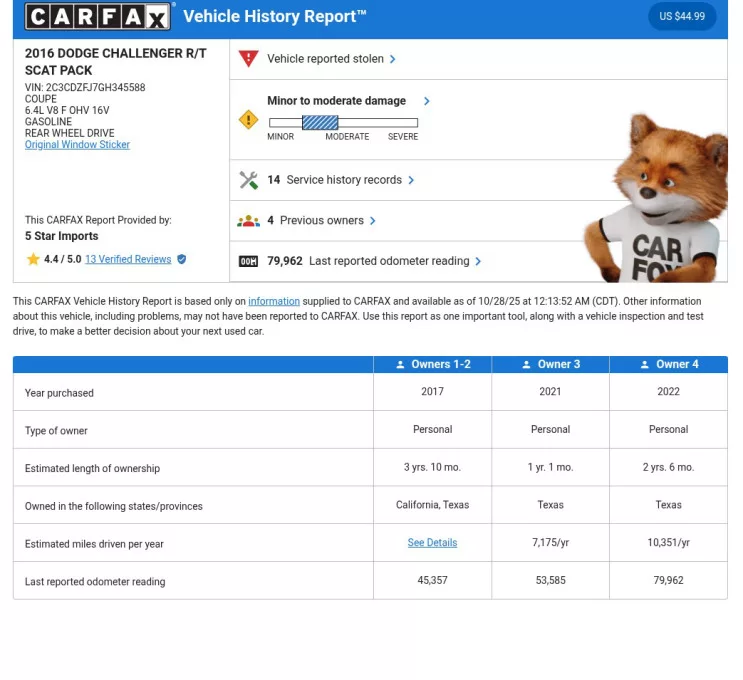Open the 4 Previous owners section arrow
The image size is (743, 680).
click(373, 221)
